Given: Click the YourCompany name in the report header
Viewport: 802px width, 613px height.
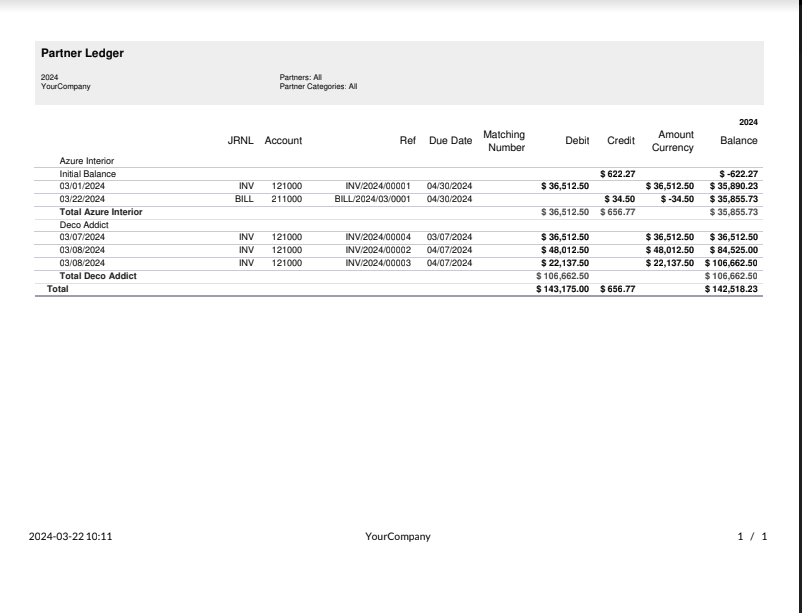Looking at the screenshot, I should (x=65, y=86).
